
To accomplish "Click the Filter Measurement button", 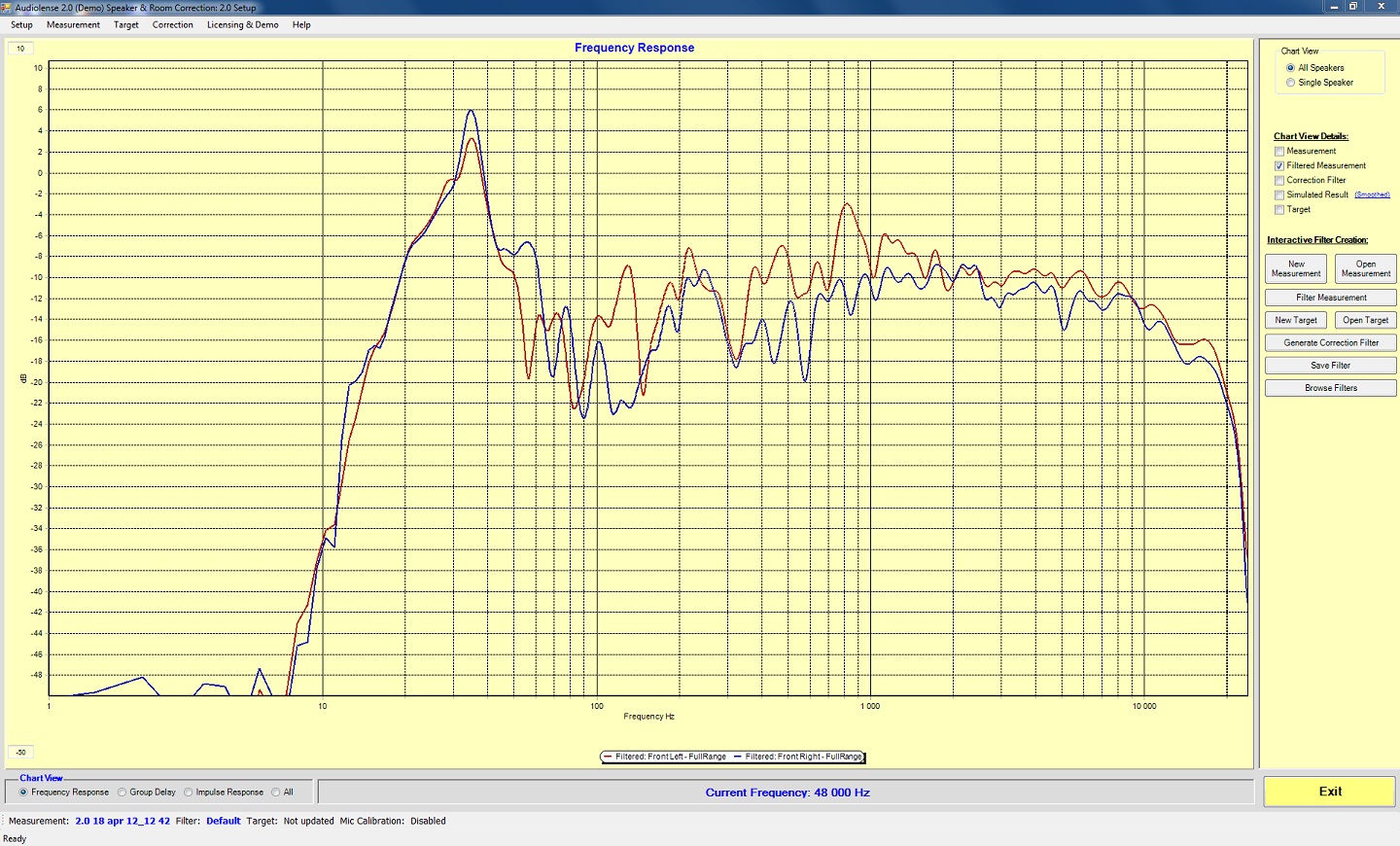I will 1331,298.
